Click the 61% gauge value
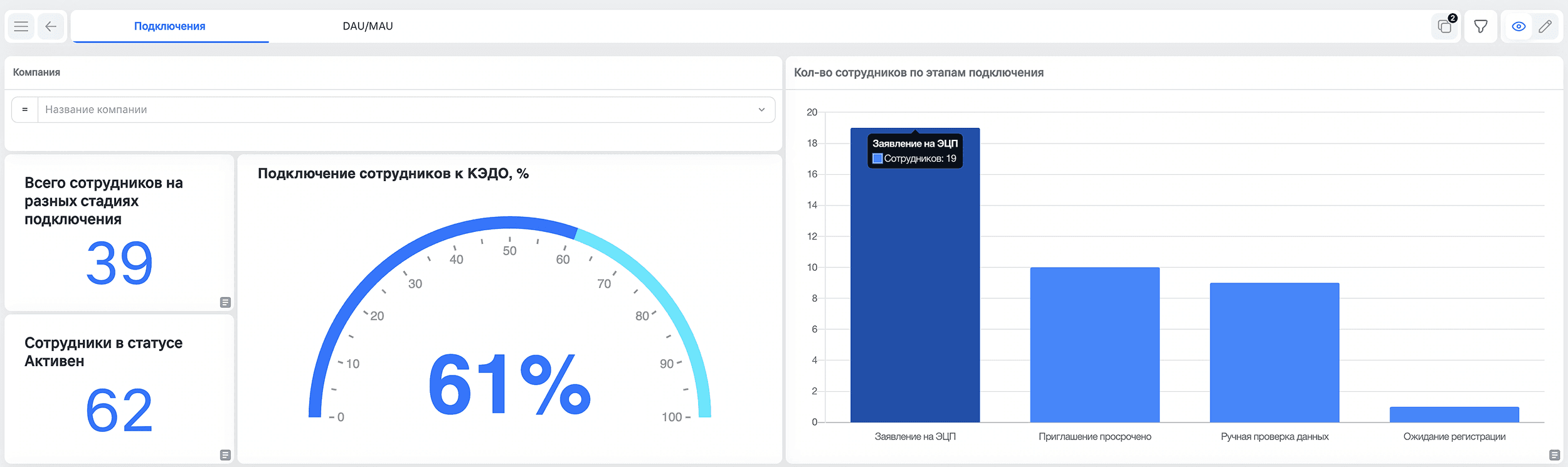 point(509,384)
